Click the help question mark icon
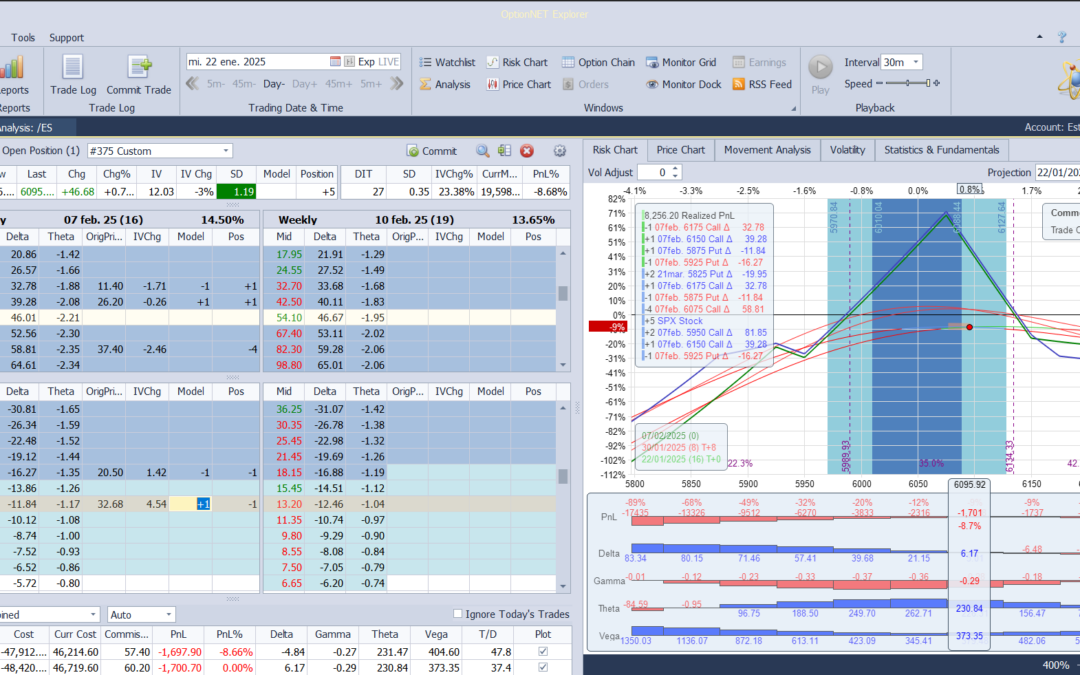1080x675 pixels. pyautogui.click(x=1062, y=37)
